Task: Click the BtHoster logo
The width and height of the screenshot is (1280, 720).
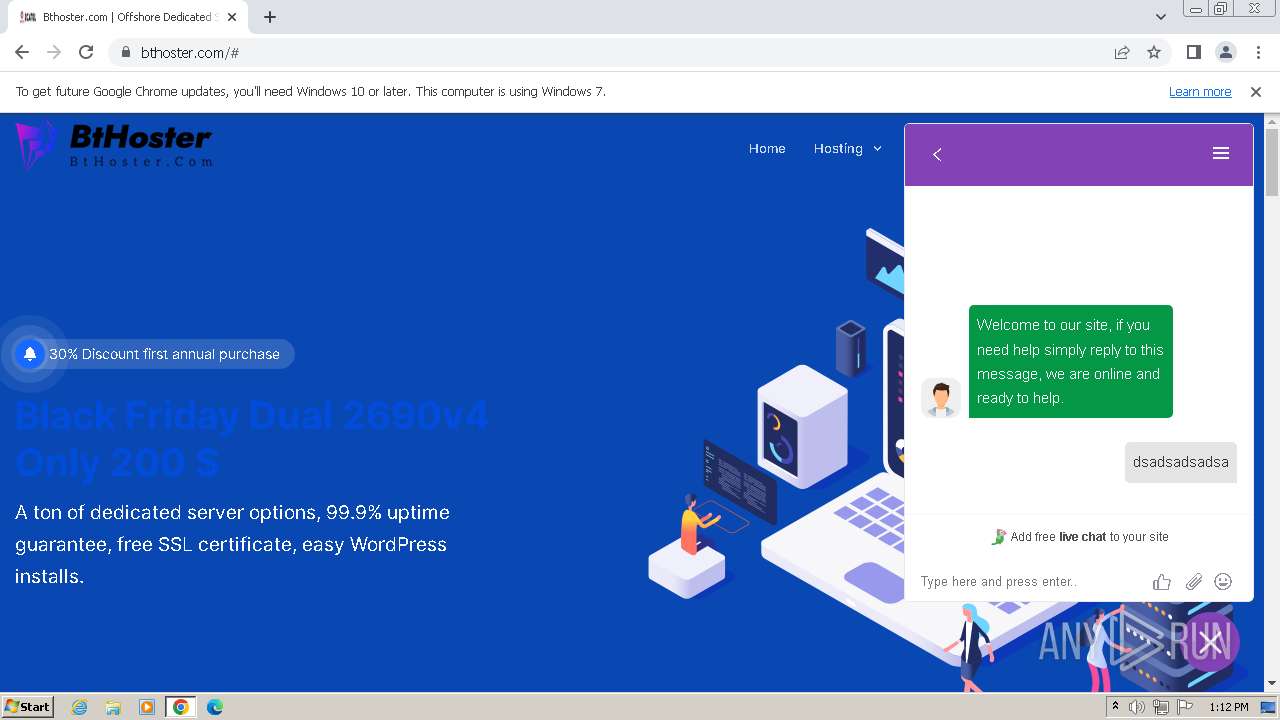Action: (113, 145)
